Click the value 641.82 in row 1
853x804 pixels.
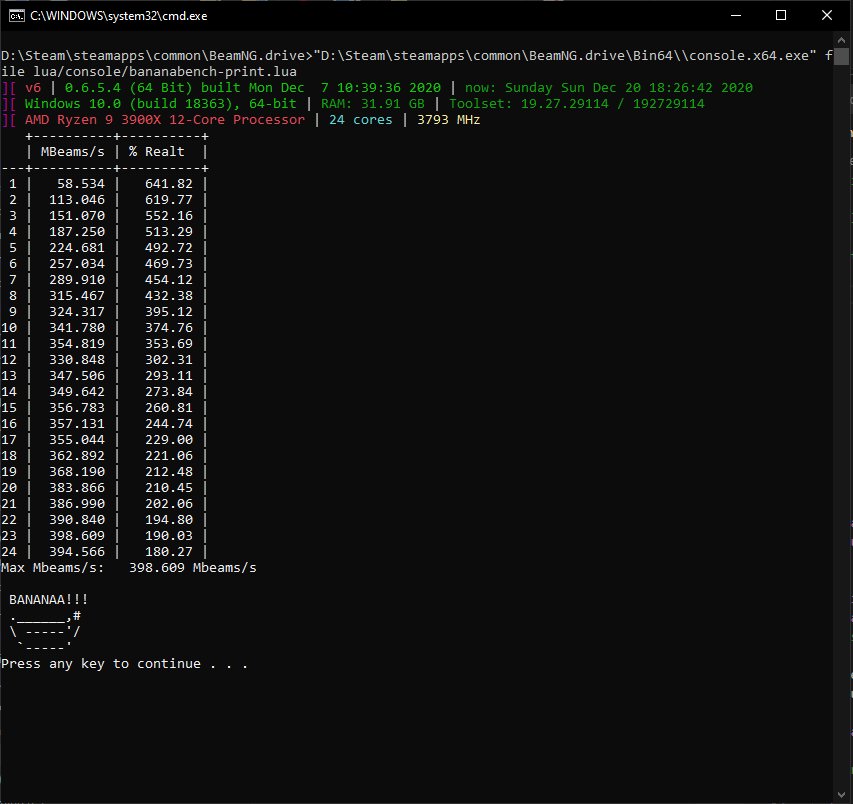click(x=169, y=184)
